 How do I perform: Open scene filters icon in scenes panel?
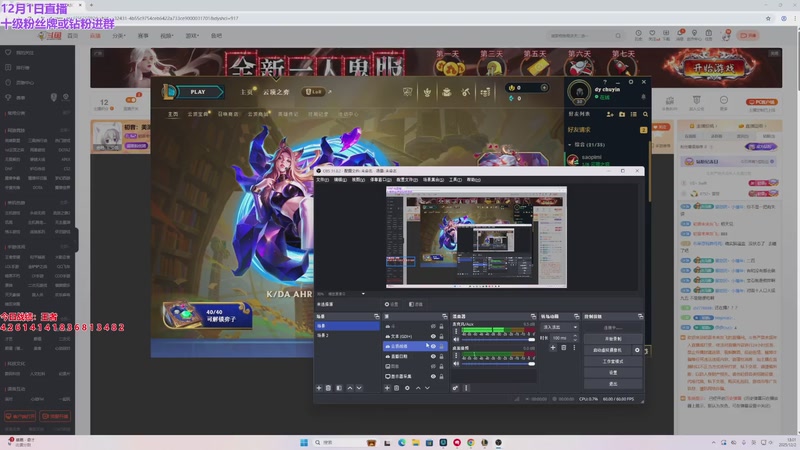(339, 388)
